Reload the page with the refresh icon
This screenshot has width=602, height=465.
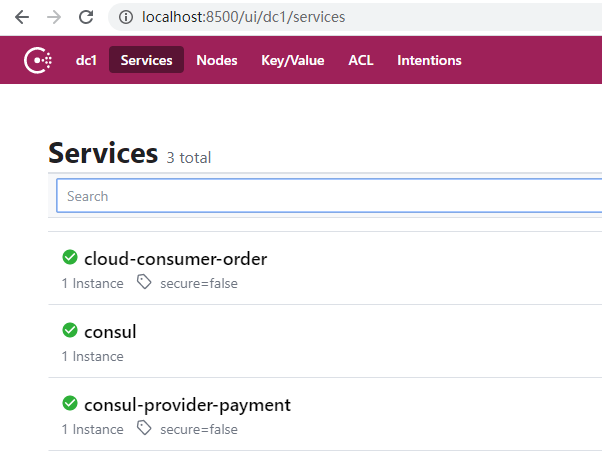86,17
